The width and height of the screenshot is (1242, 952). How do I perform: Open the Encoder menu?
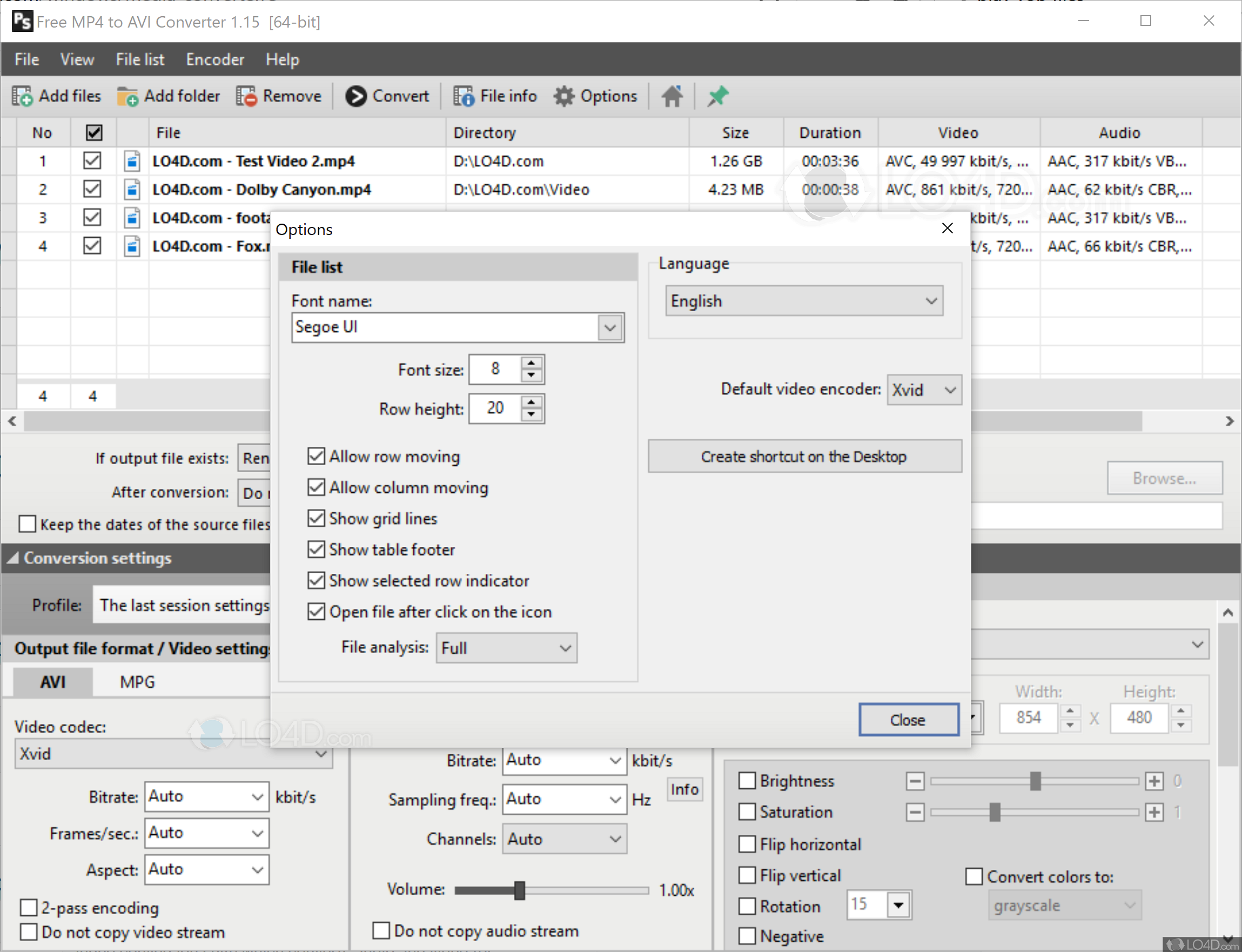(215, 59)
